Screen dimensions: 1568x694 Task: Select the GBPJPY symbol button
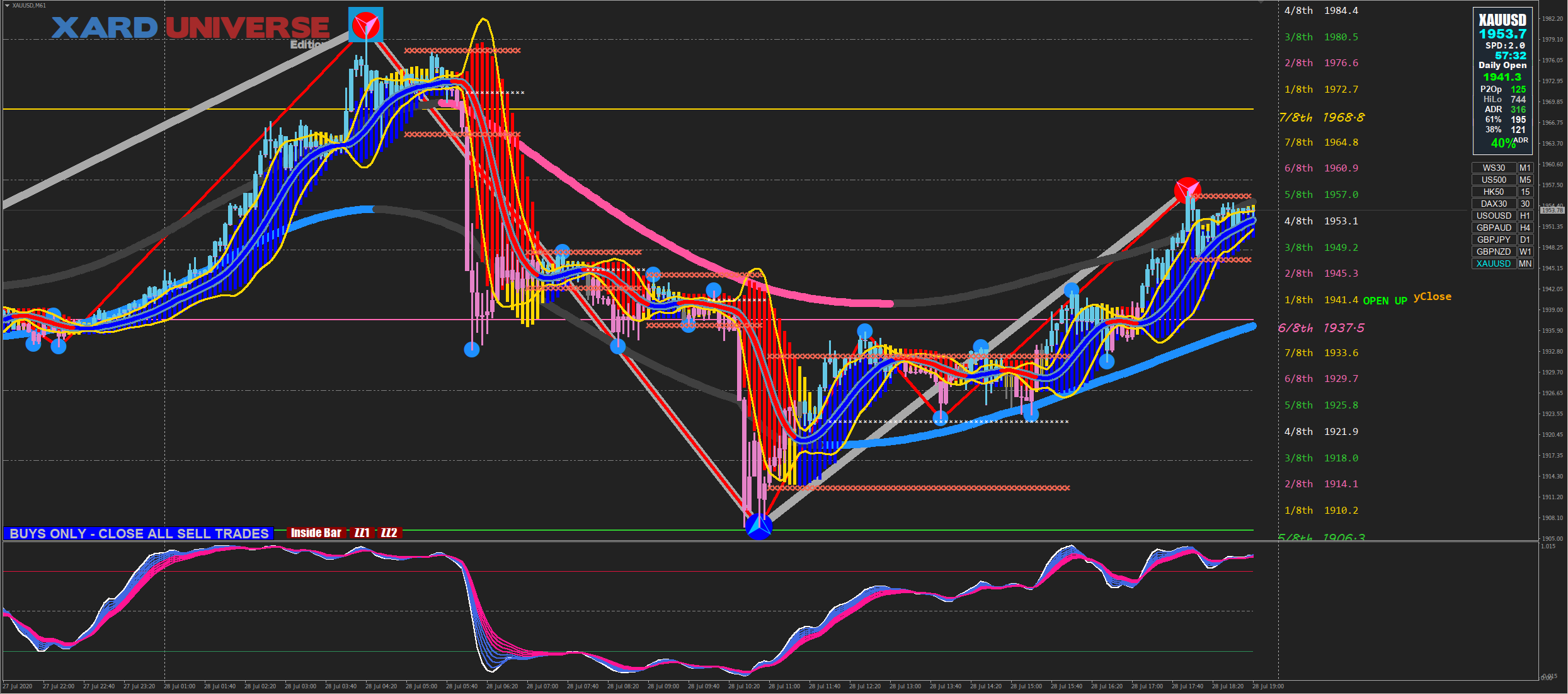[1493, 240]
